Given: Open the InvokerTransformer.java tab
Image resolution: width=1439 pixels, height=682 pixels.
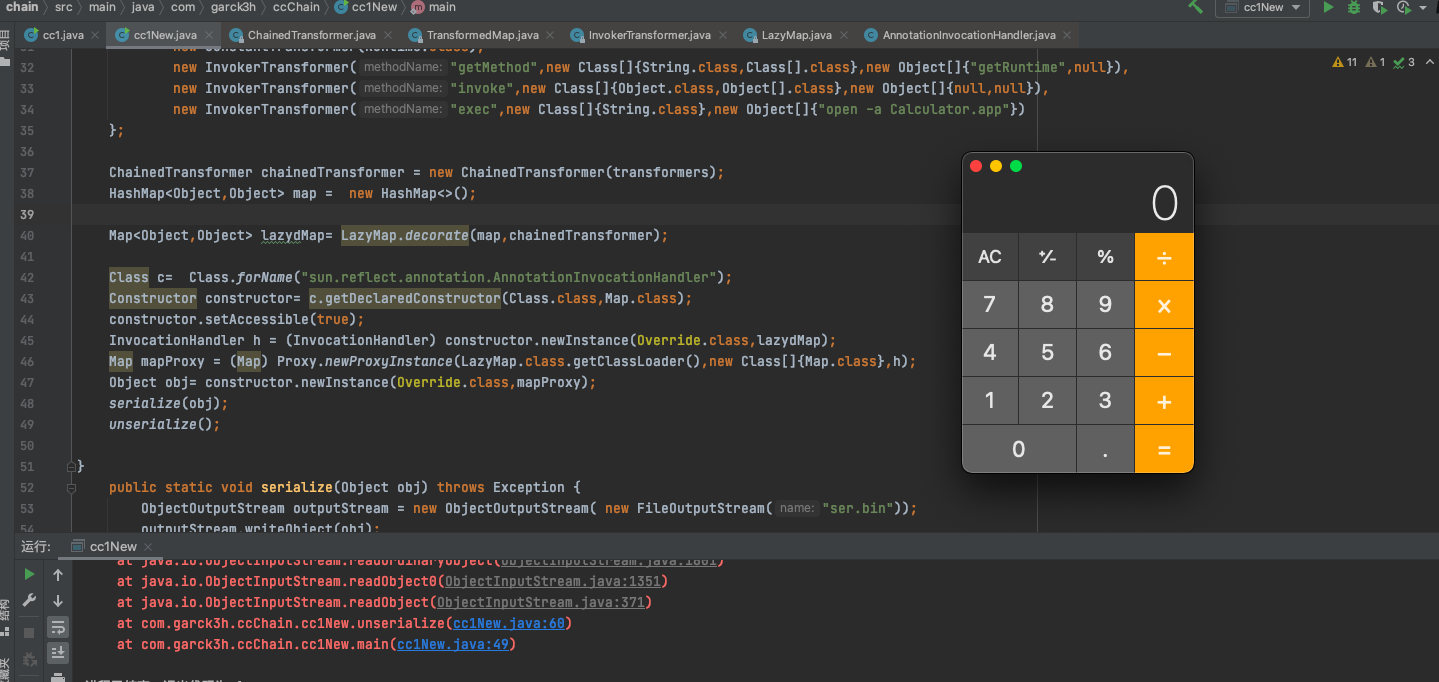Looking at the screenshot, I should [649, 35].
